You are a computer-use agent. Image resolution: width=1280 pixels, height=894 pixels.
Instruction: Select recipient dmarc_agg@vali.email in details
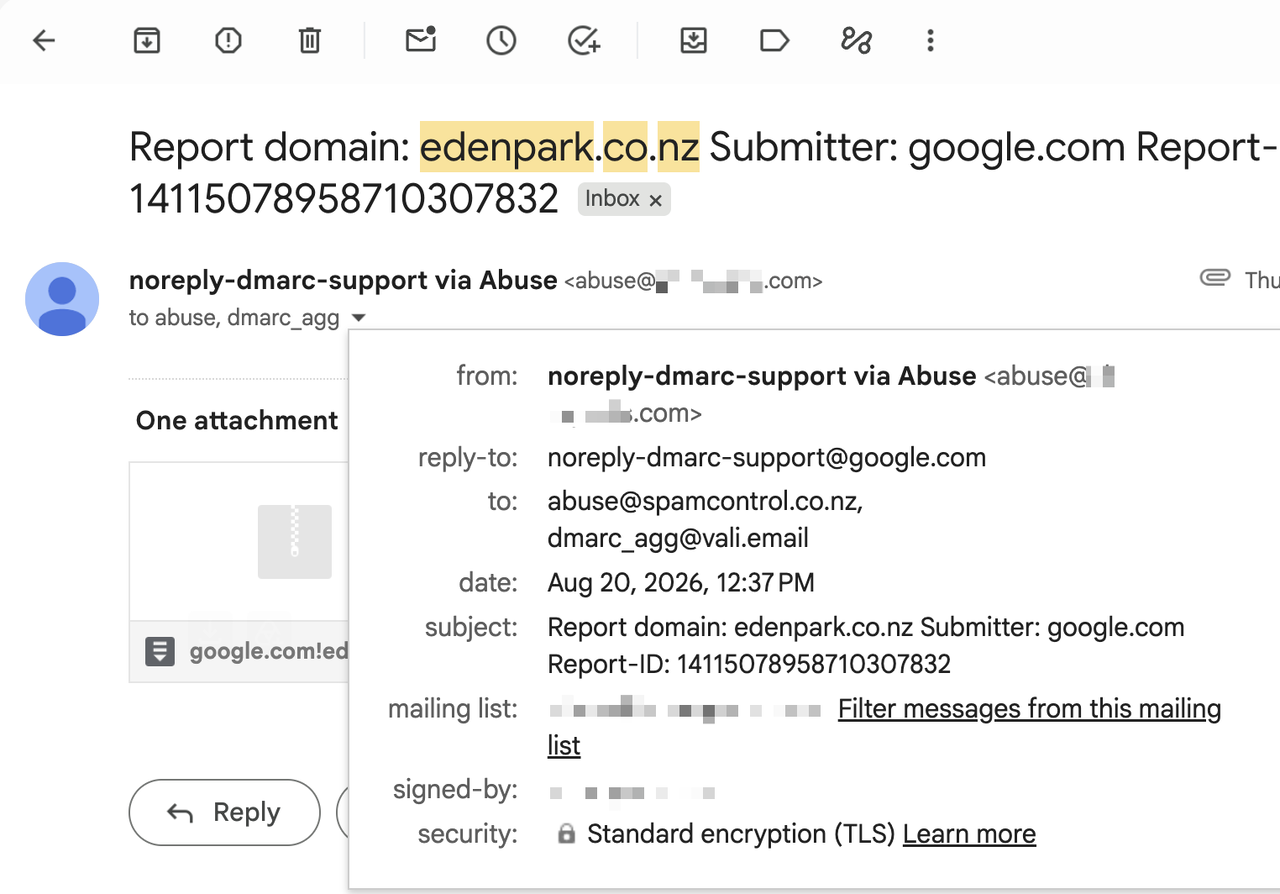tap(678, 538)
